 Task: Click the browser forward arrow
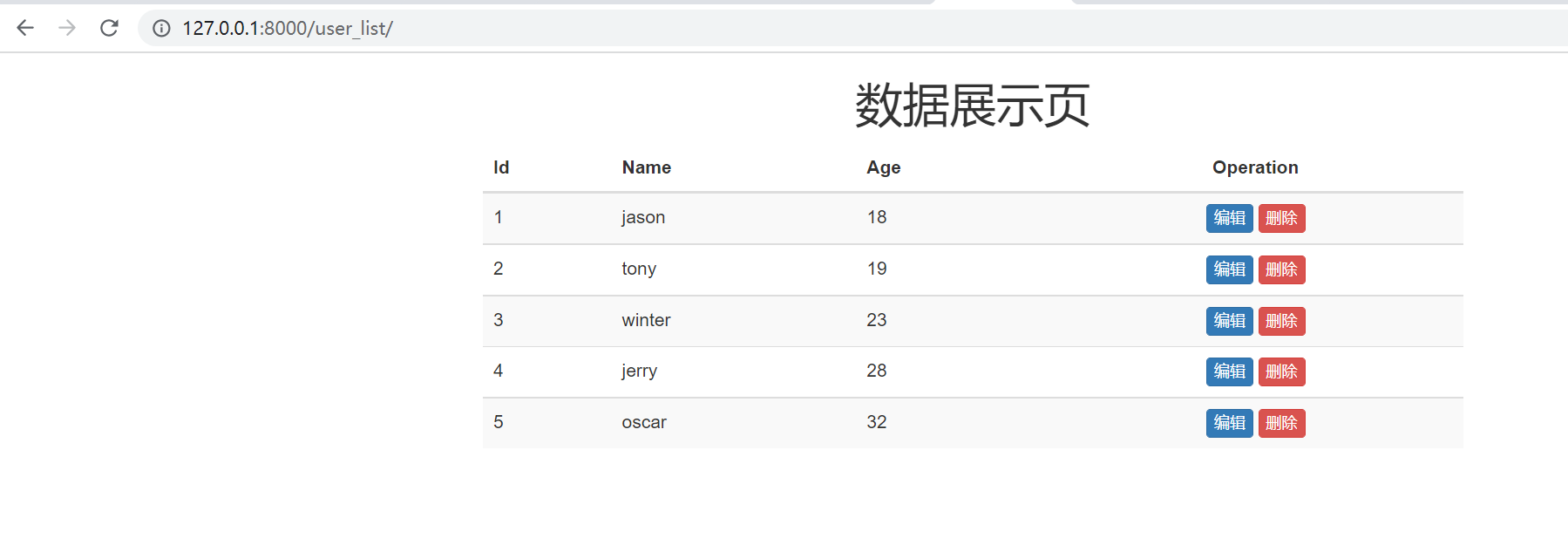pyautogui.click(x=67, y=28)
